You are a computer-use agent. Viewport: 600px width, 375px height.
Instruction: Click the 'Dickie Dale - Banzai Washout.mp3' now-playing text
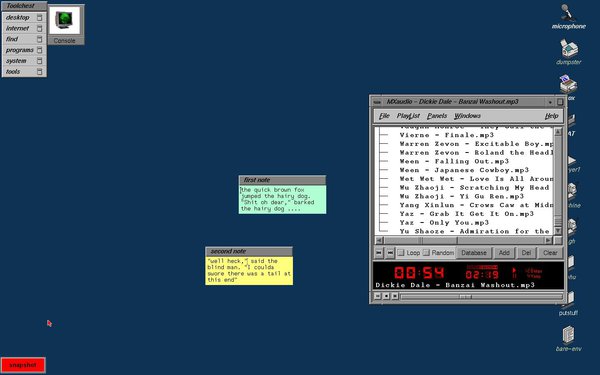(x=455, y=285)
